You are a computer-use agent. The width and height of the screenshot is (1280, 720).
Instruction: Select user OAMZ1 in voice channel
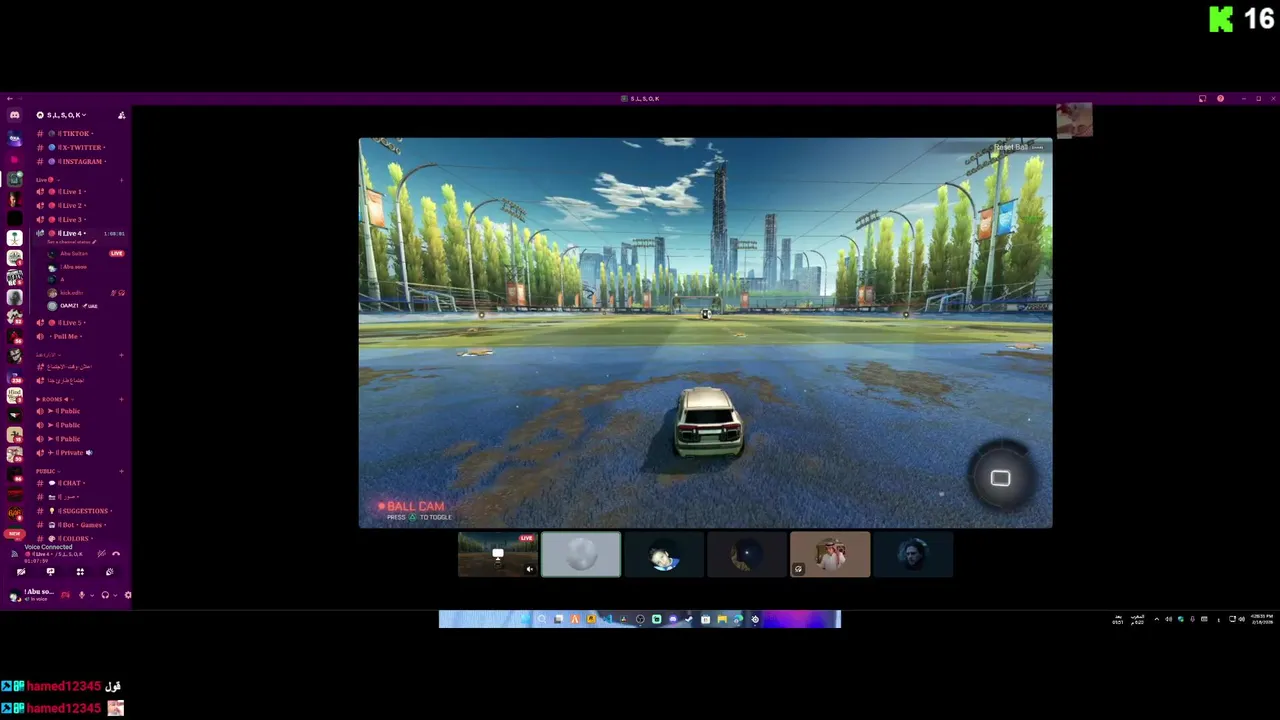coord(70,306)
